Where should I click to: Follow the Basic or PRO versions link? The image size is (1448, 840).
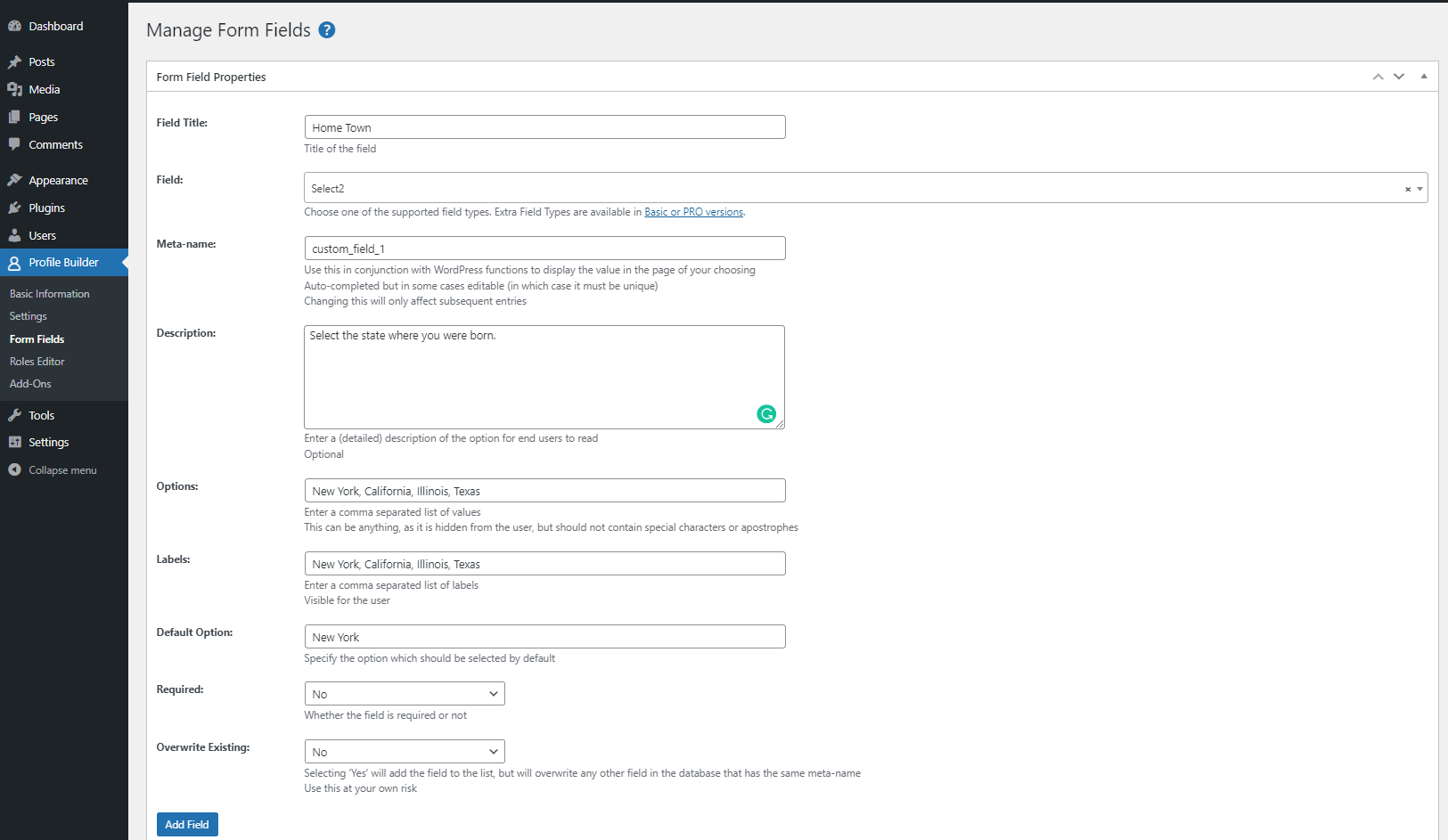[694, 212]
